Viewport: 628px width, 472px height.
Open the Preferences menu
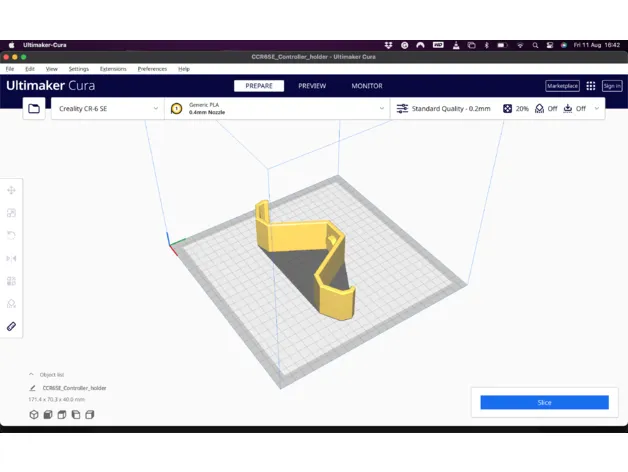pyautogui.click(x=152, y=69)
